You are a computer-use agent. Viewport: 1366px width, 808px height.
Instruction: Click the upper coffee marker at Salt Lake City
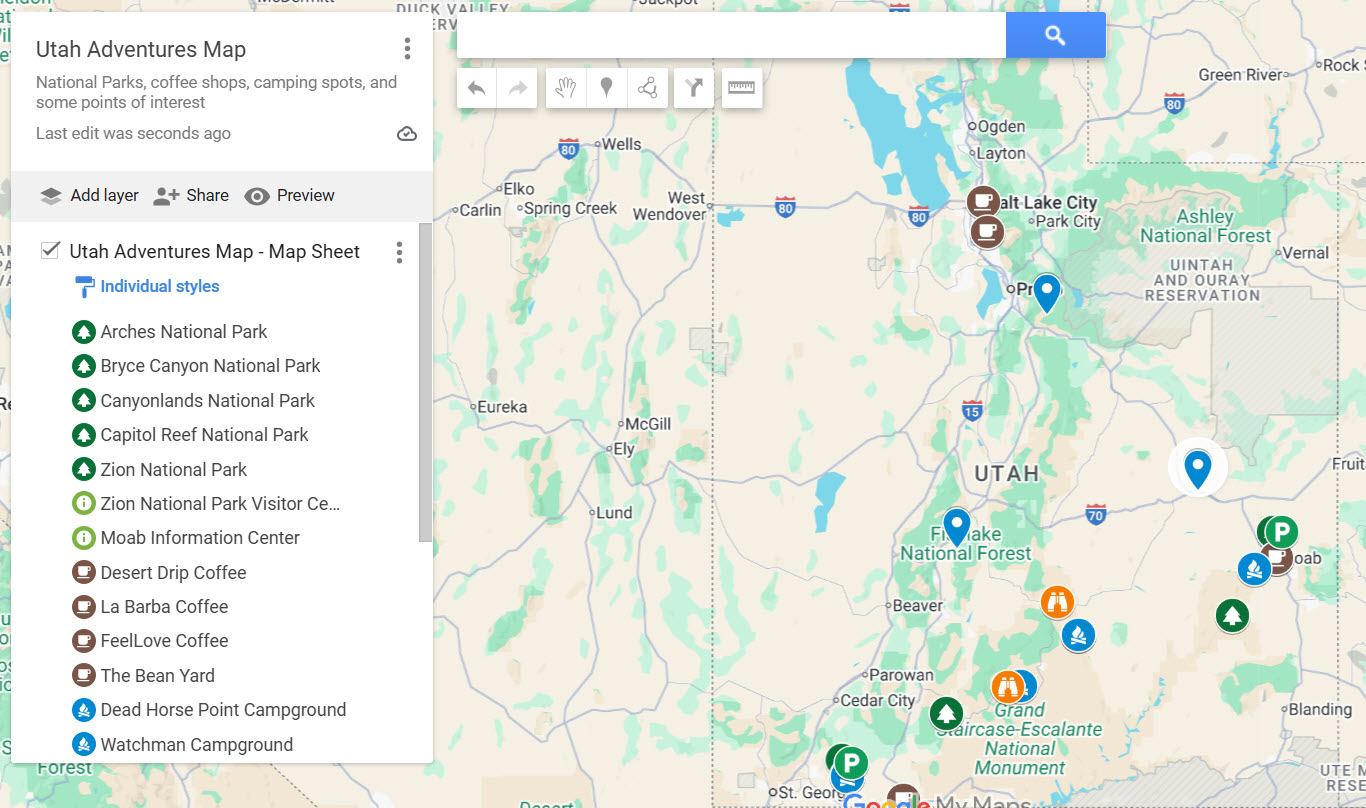[x=983, y=201]
